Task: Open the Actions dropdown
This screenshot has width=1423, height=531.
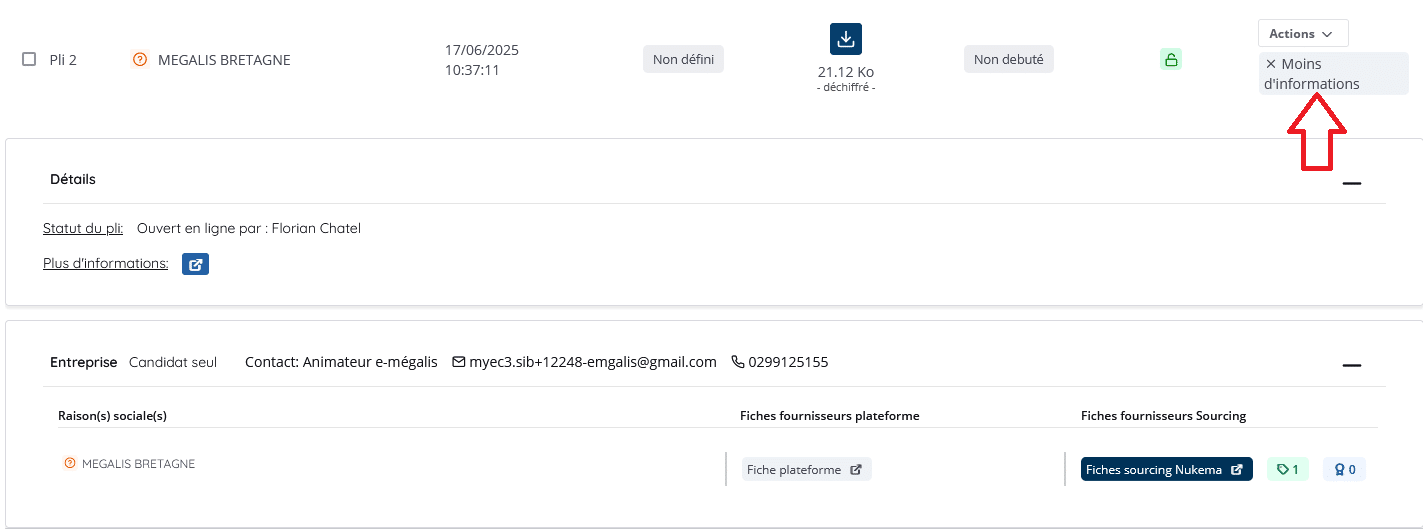Action: pos(1303,33)
